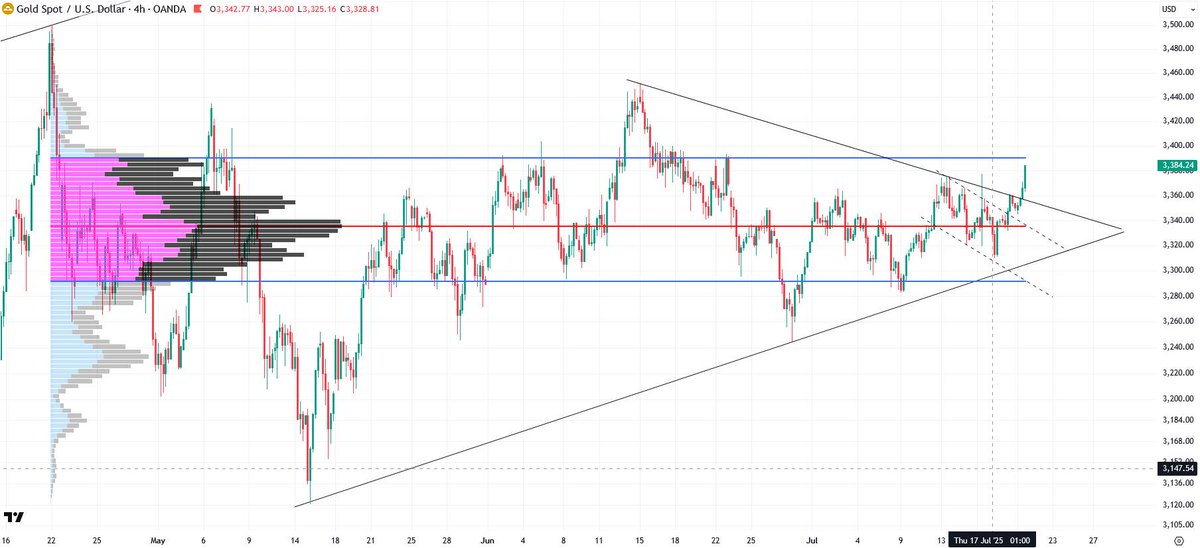Click the 3,136.00 price axis label
1200x548 pixels.
point(1176,483)
